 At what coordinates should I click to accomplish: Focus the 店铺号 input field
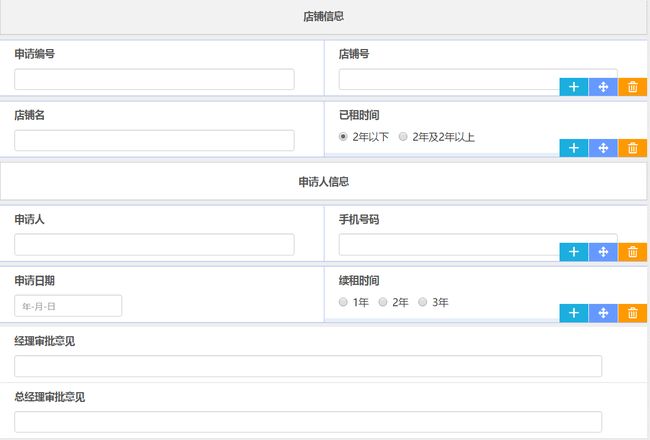click(478, 79)
